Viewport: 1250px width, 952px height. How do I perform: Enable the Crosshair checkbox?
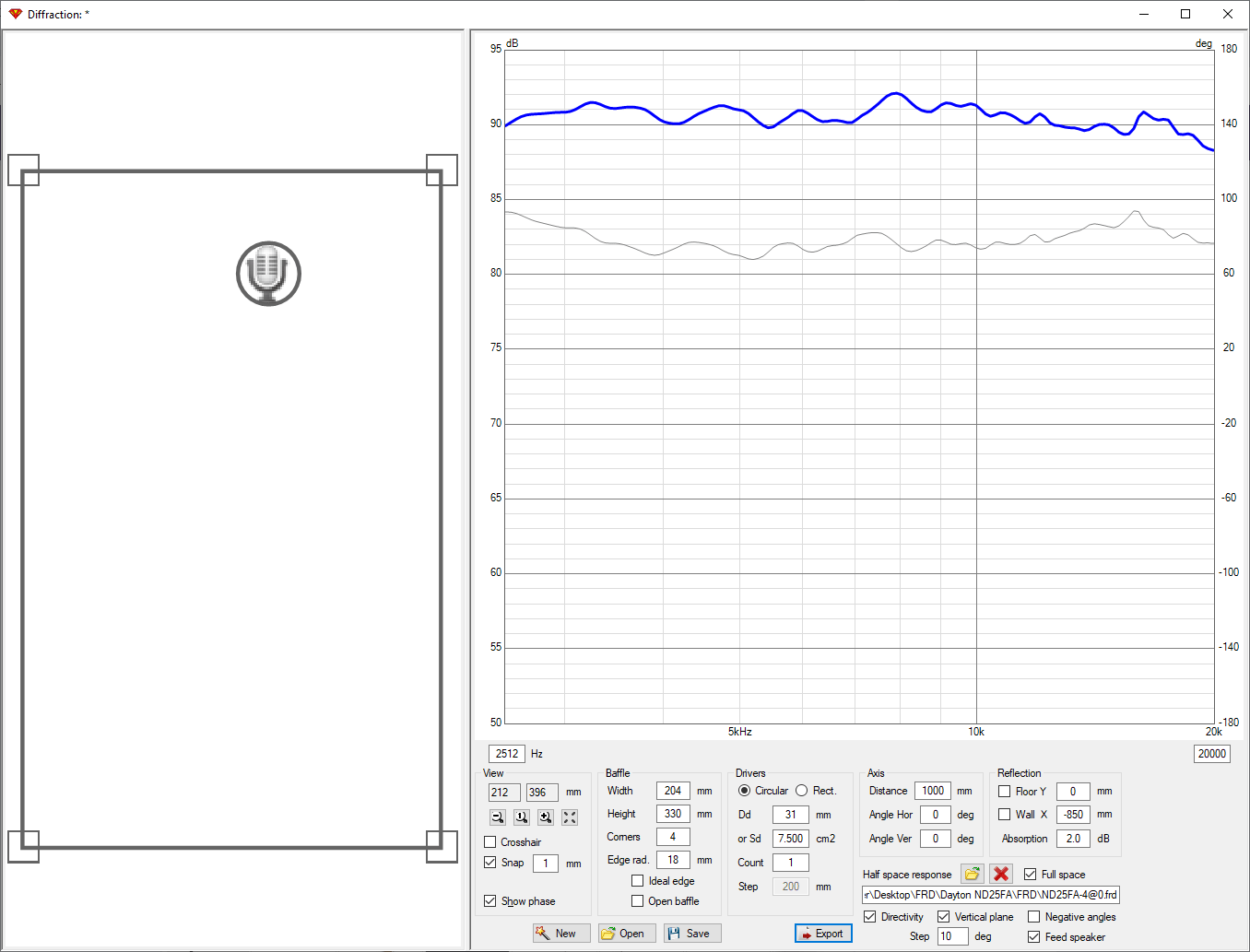coord(490,842)
